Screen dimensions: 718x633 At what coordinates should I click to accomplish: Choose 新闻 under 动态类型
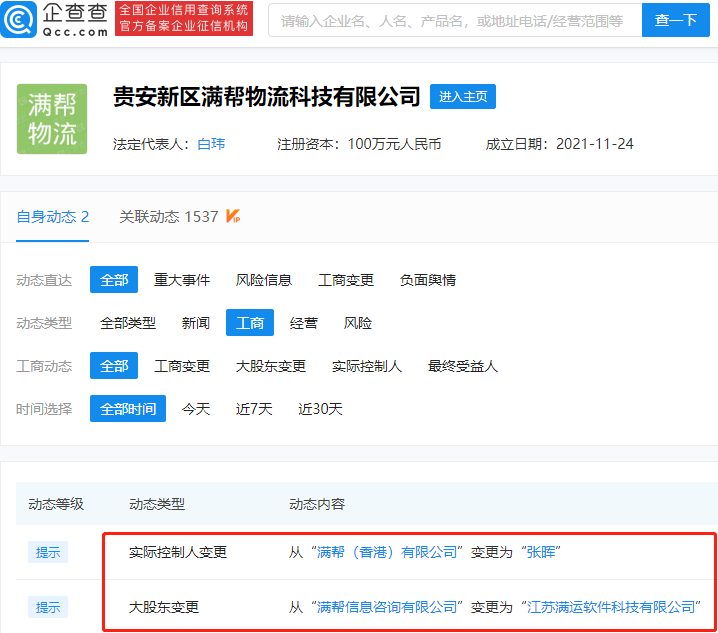click(x=196, y=323)
